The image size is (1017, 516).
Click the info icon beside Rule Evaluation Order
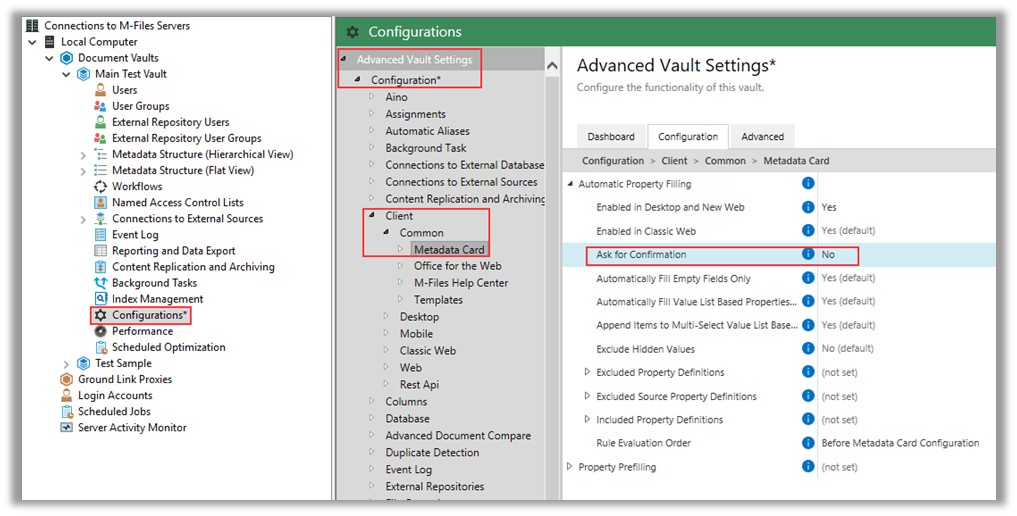pyautogui.click(x=808, y=443)
